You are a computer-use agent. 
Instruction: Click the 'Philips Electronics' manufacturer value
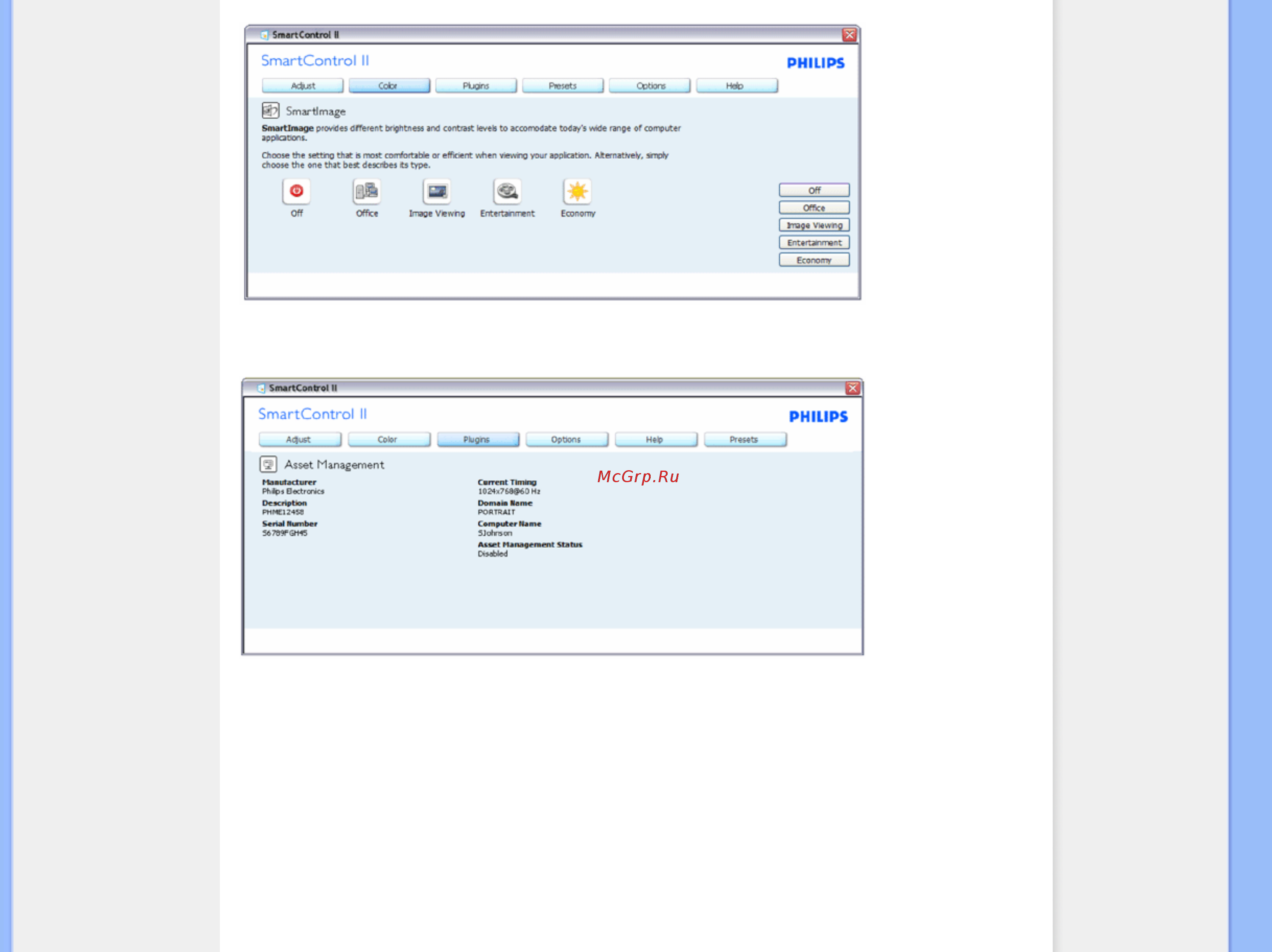293,492
